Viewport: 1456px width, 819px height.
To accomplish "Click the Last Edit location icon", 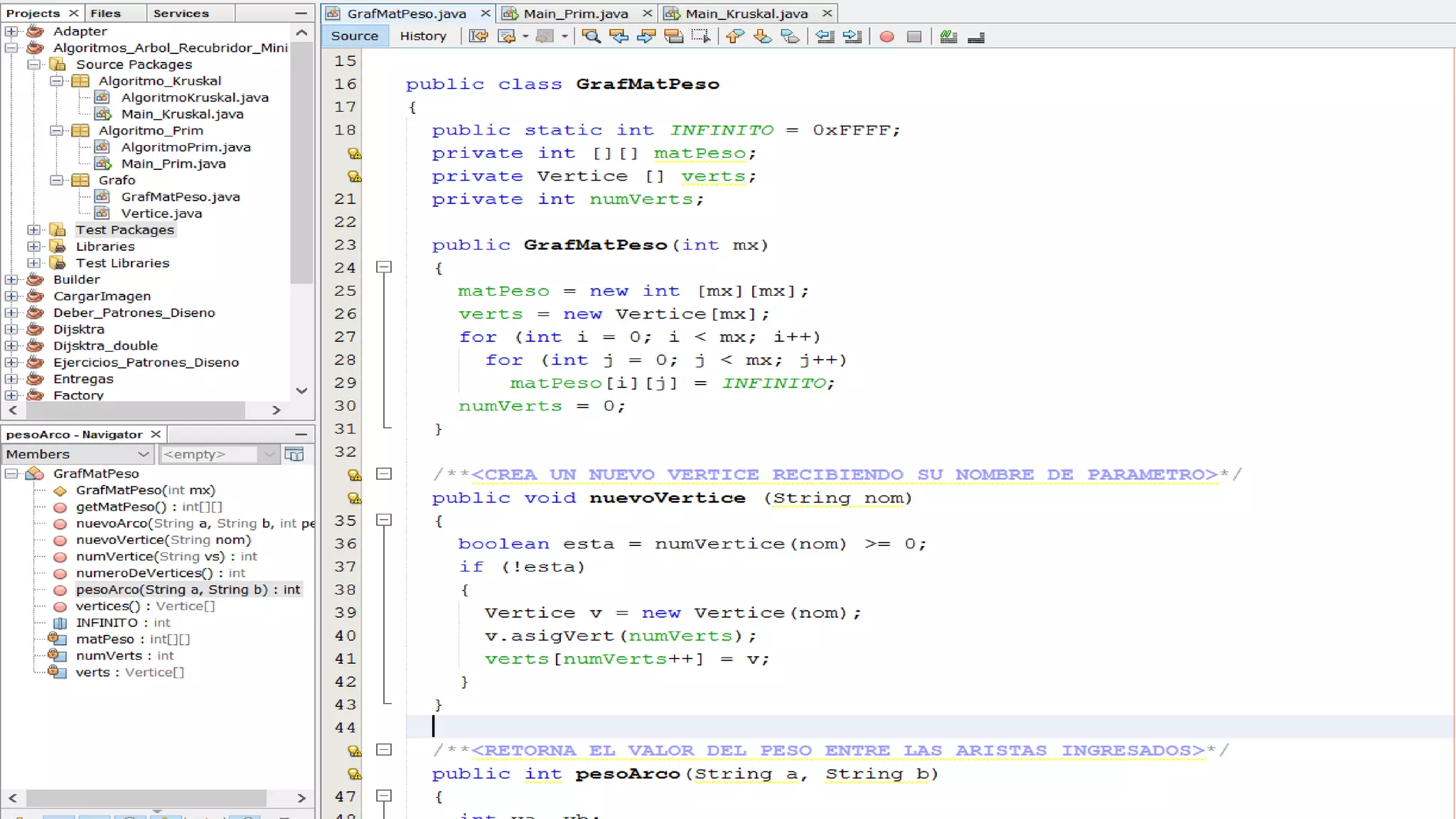I will point(478,36).
